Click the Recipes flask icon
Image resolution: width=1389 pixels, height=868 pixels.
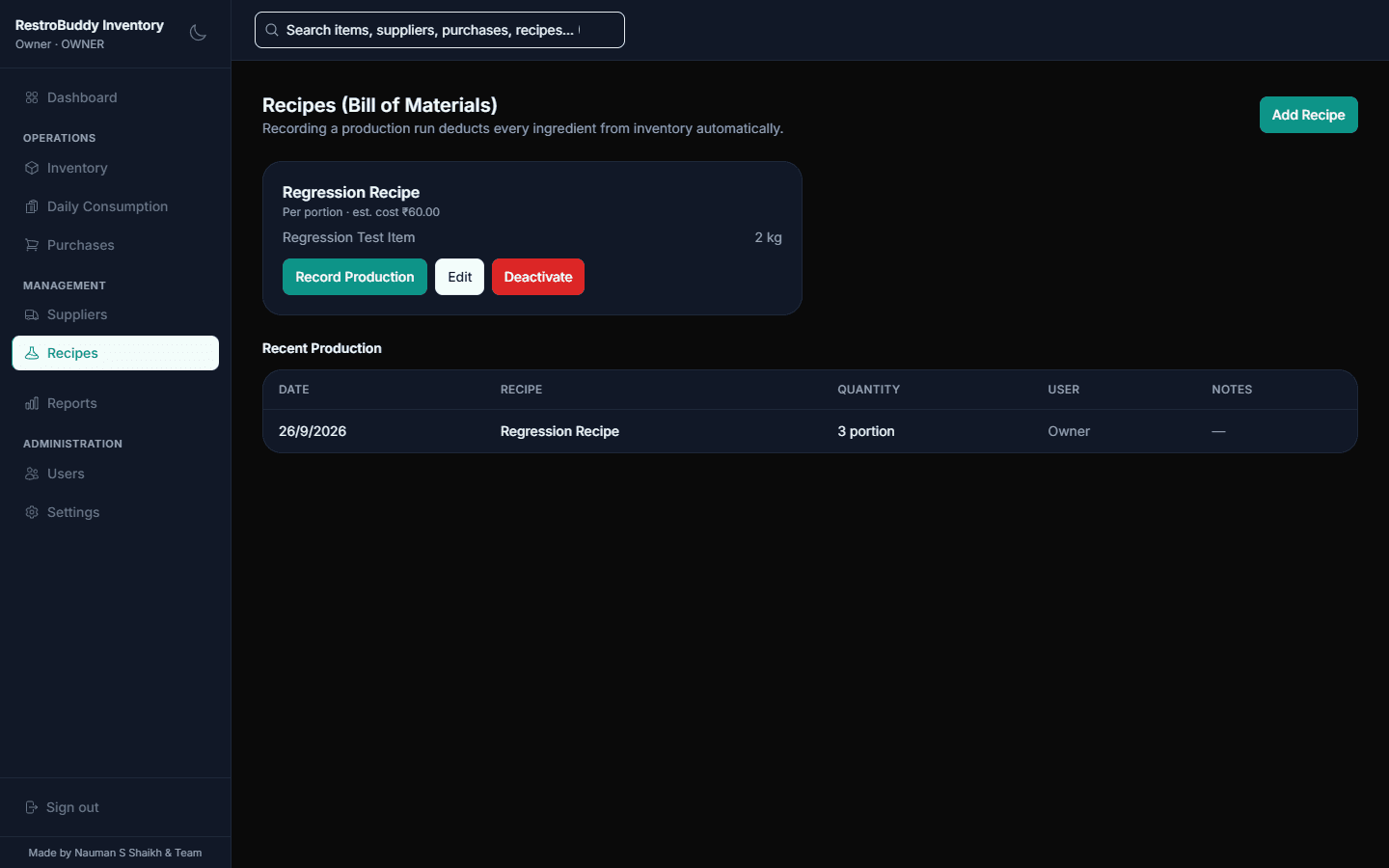coord(32,353)
